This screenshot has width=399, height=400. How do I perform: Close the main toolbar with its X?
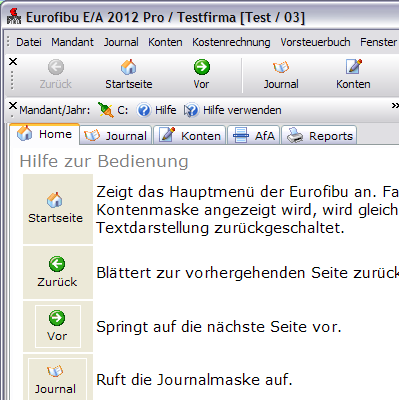[x=13, y=62]
